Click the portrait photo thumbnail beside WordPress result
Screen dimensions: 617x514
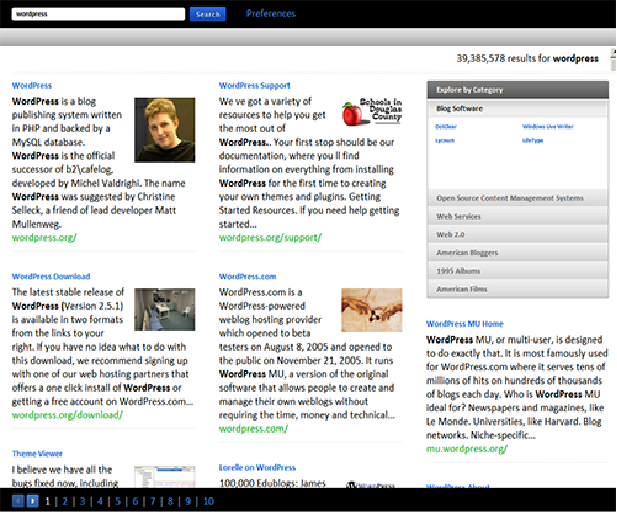164,130
